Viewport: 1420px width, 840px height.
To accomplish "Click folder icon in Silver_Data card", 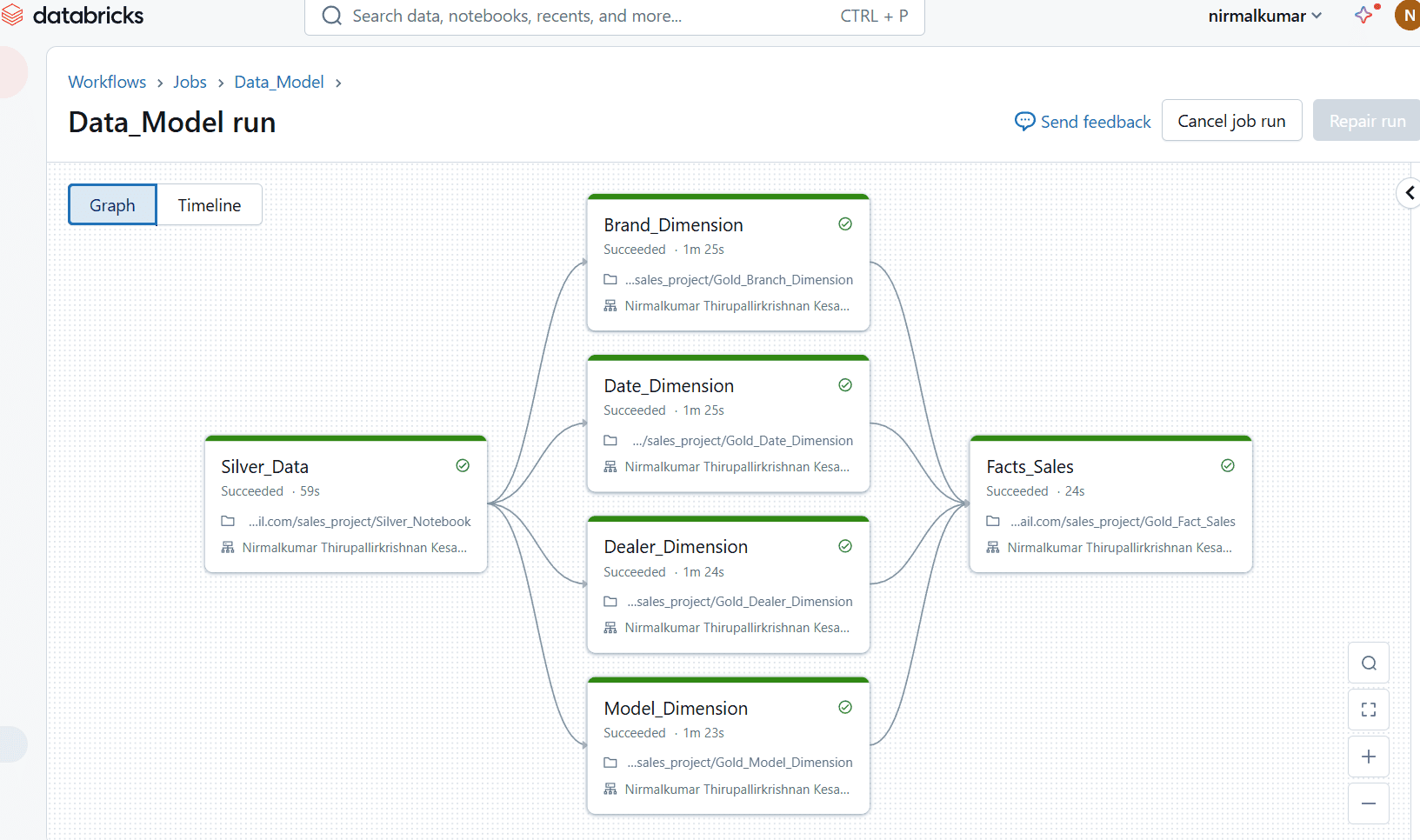I will [x=228, y=522].
